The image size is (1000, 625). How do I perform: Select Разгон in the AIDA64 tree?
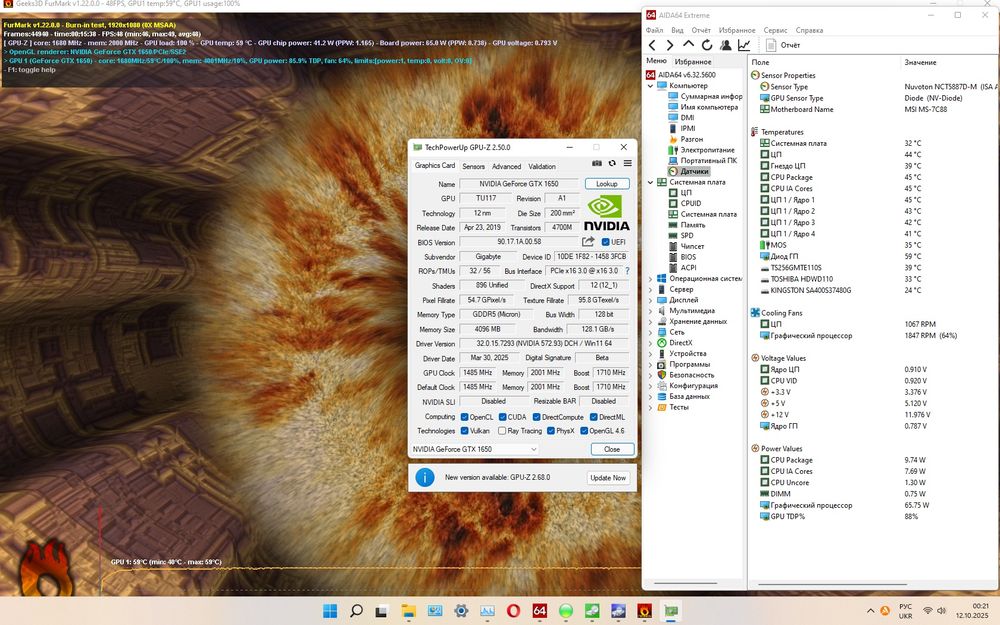692,140
